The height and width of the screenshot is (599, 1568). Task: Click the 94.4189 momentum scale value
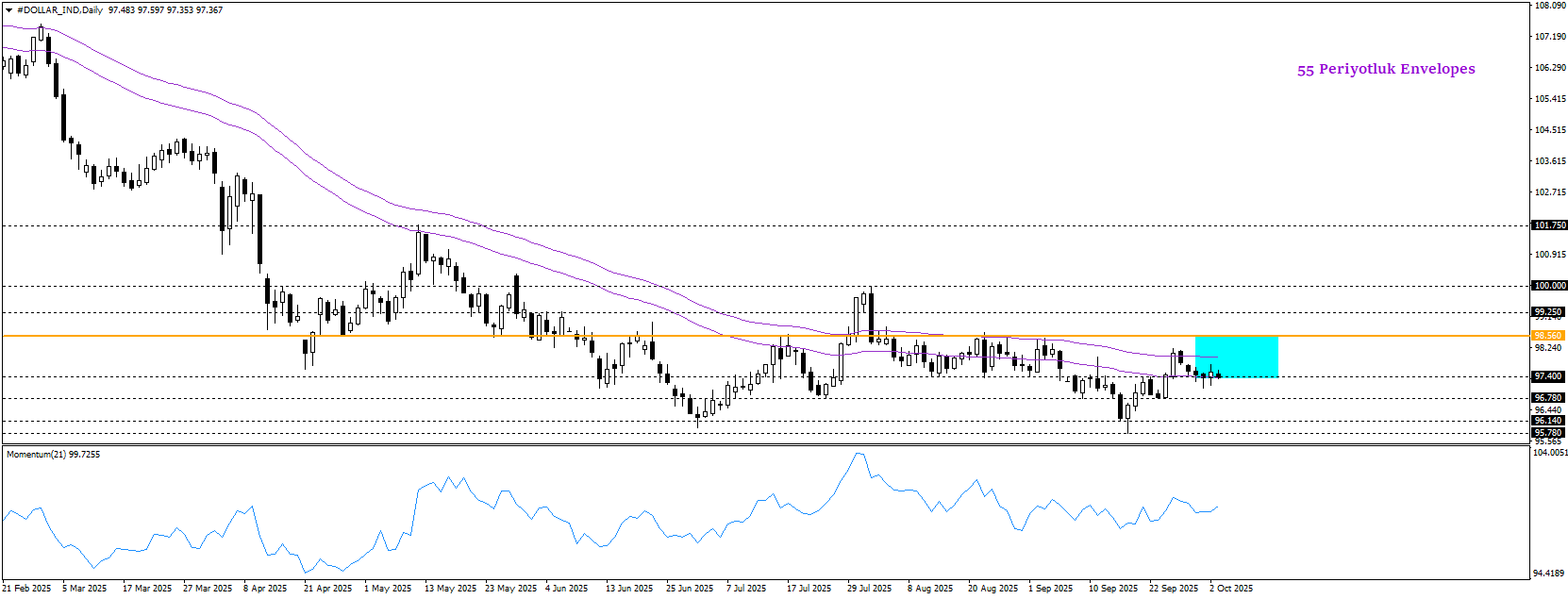[x=1549, y=573]
